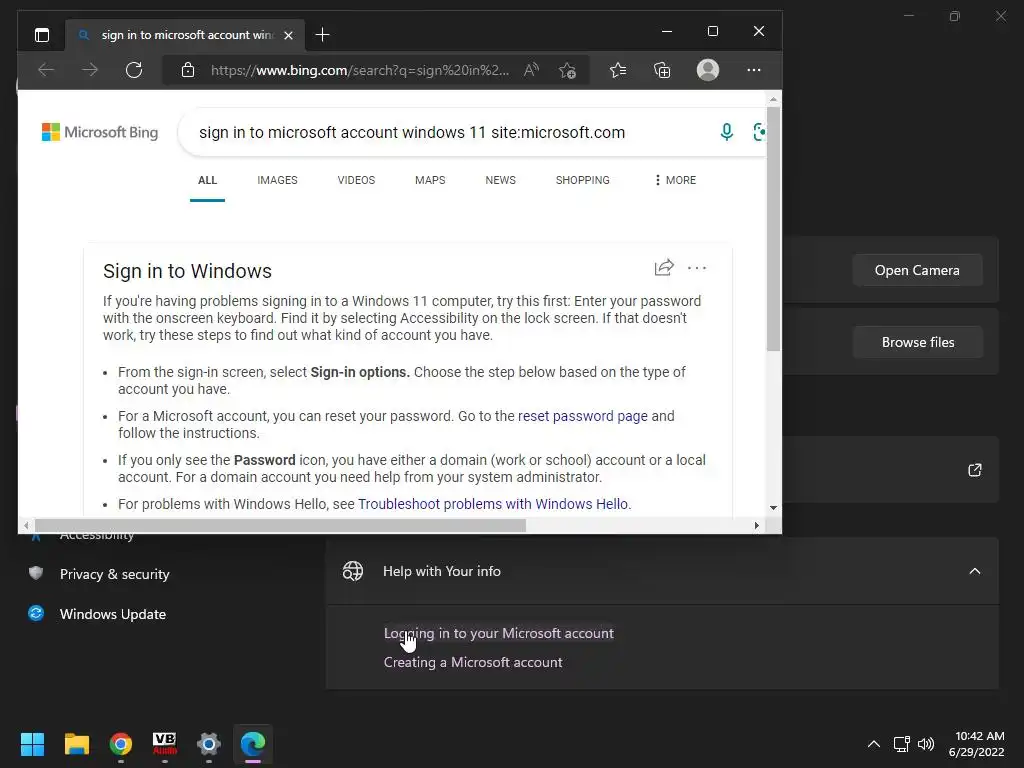Click the Edge profile avatar
Screen dimensions: 1024x768
pos(708,70)
